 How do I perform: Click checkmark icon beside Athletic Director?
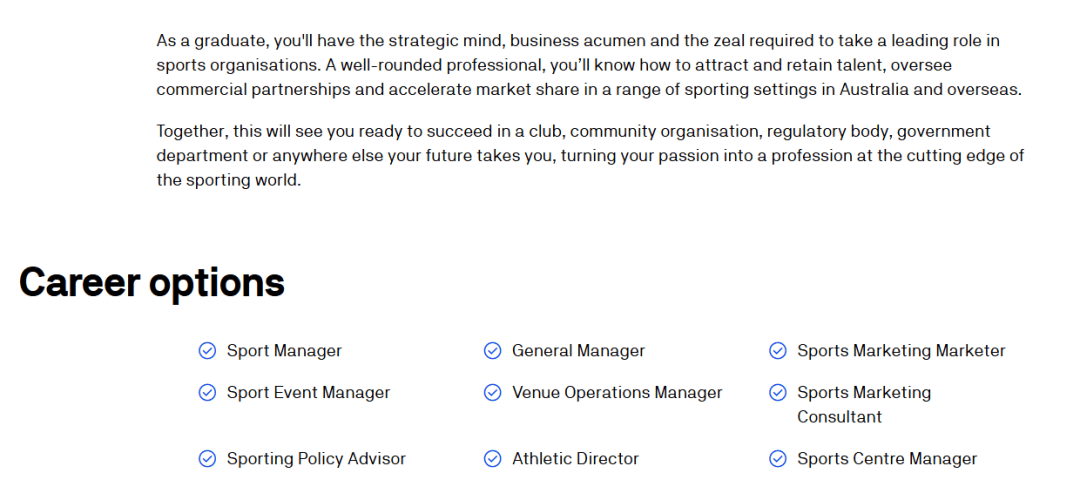pyautogui.click(x=492, y=459)
